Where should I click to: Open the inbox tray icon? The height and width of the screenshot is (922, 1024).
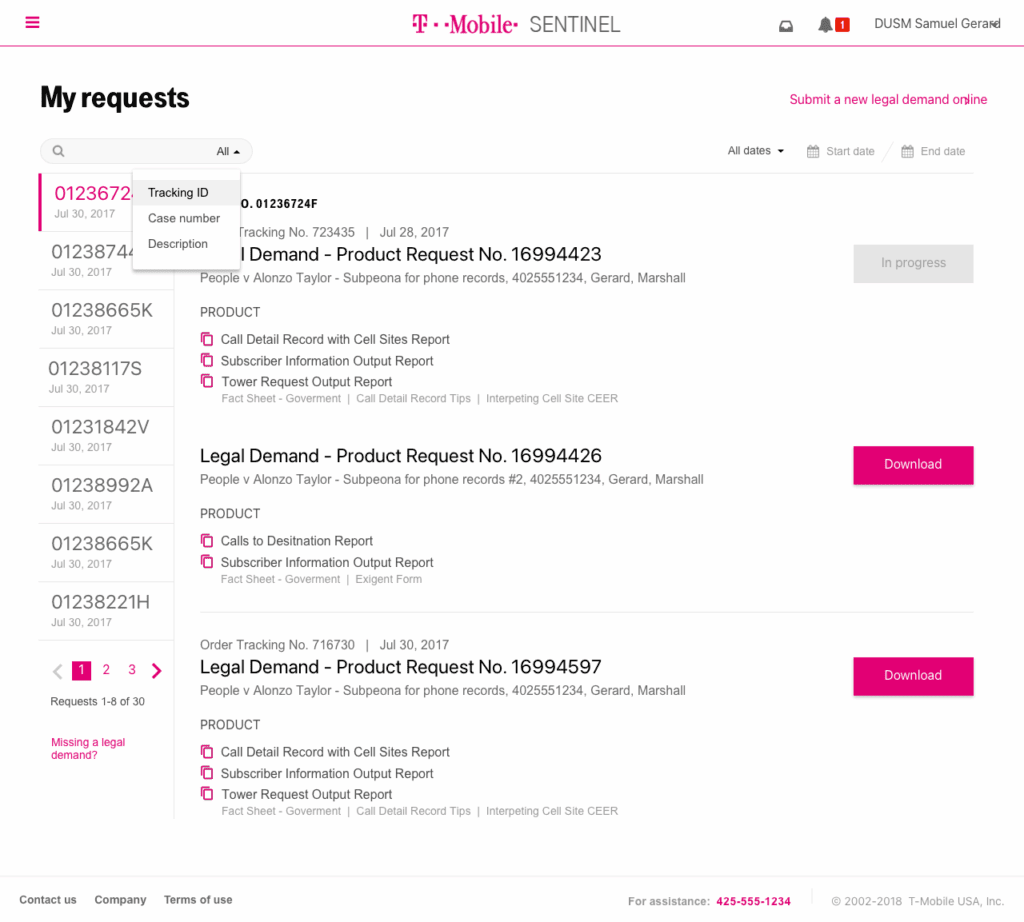pos(786,25)
